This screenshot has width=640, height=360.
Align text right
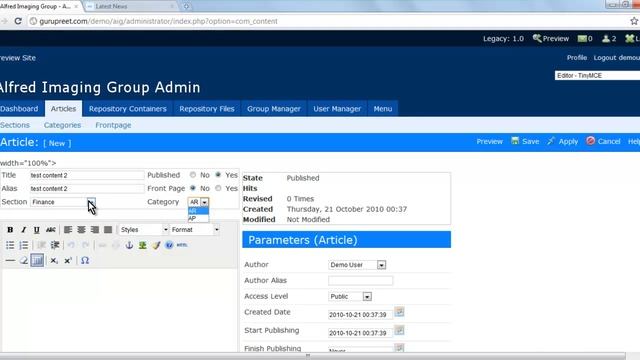click(95, 230)
